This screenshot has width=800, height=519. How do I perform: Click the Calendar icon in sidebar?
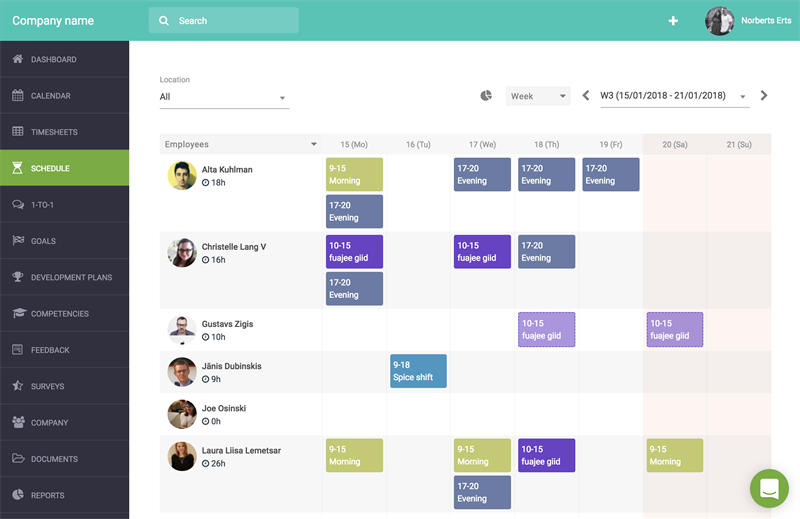pyautogui.click(x=18, y=95)
